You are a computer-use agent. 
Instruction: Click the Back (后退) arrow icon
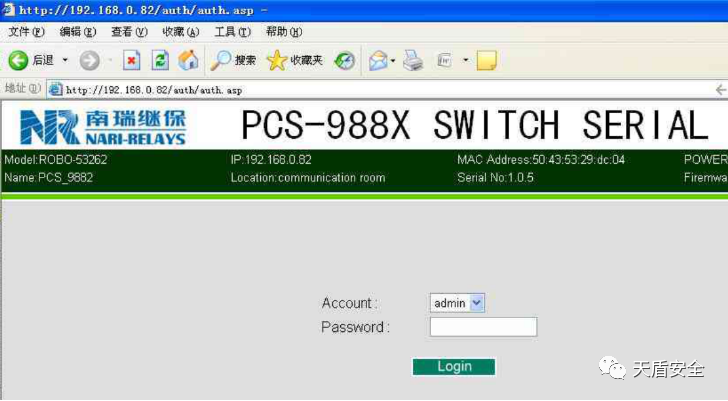17,61
